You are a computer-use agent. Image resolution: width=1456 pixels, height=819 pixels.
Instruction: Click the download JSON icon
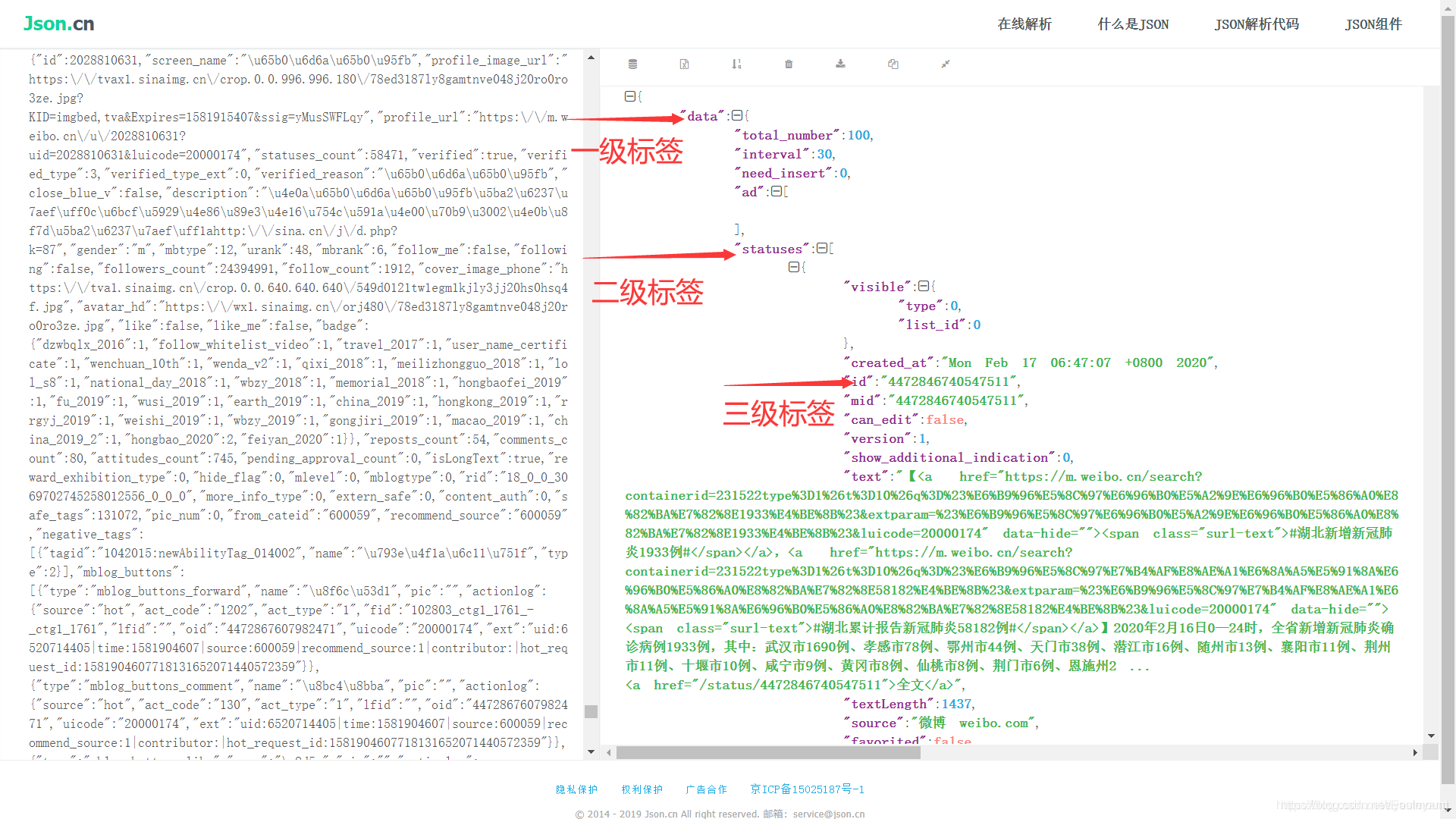(x=840, y=64)
